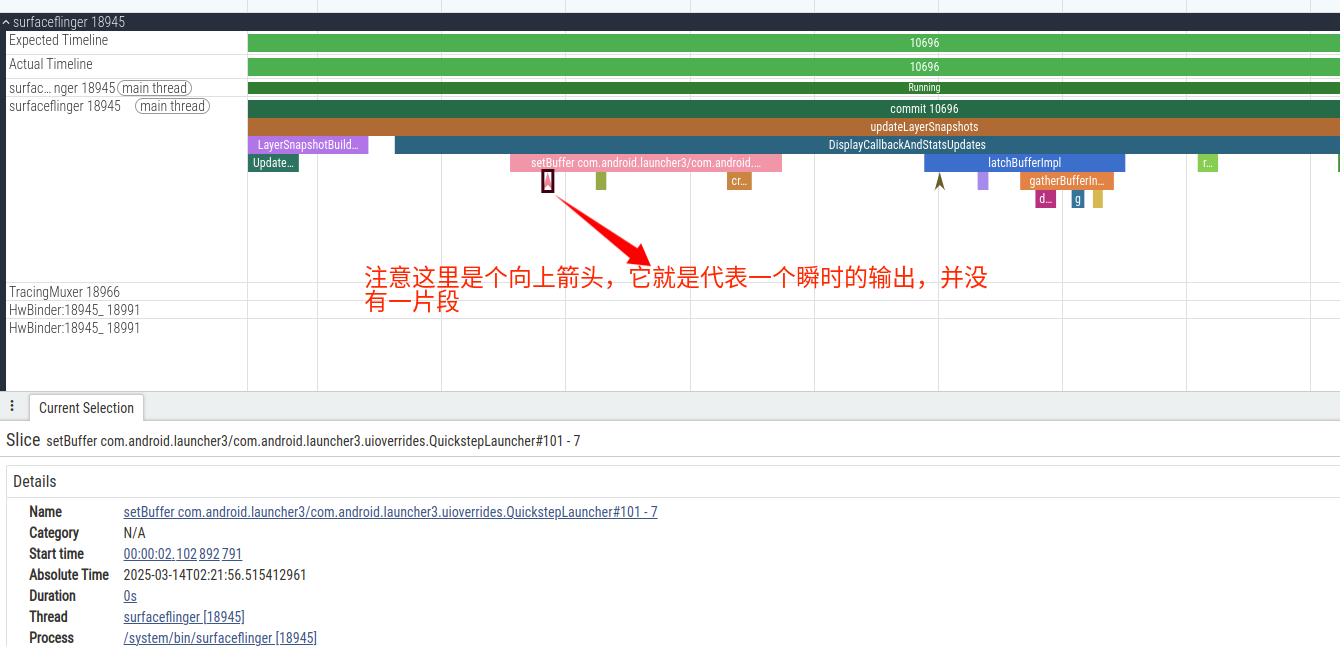Click the olive slice under setBuffer

point(601,181)
